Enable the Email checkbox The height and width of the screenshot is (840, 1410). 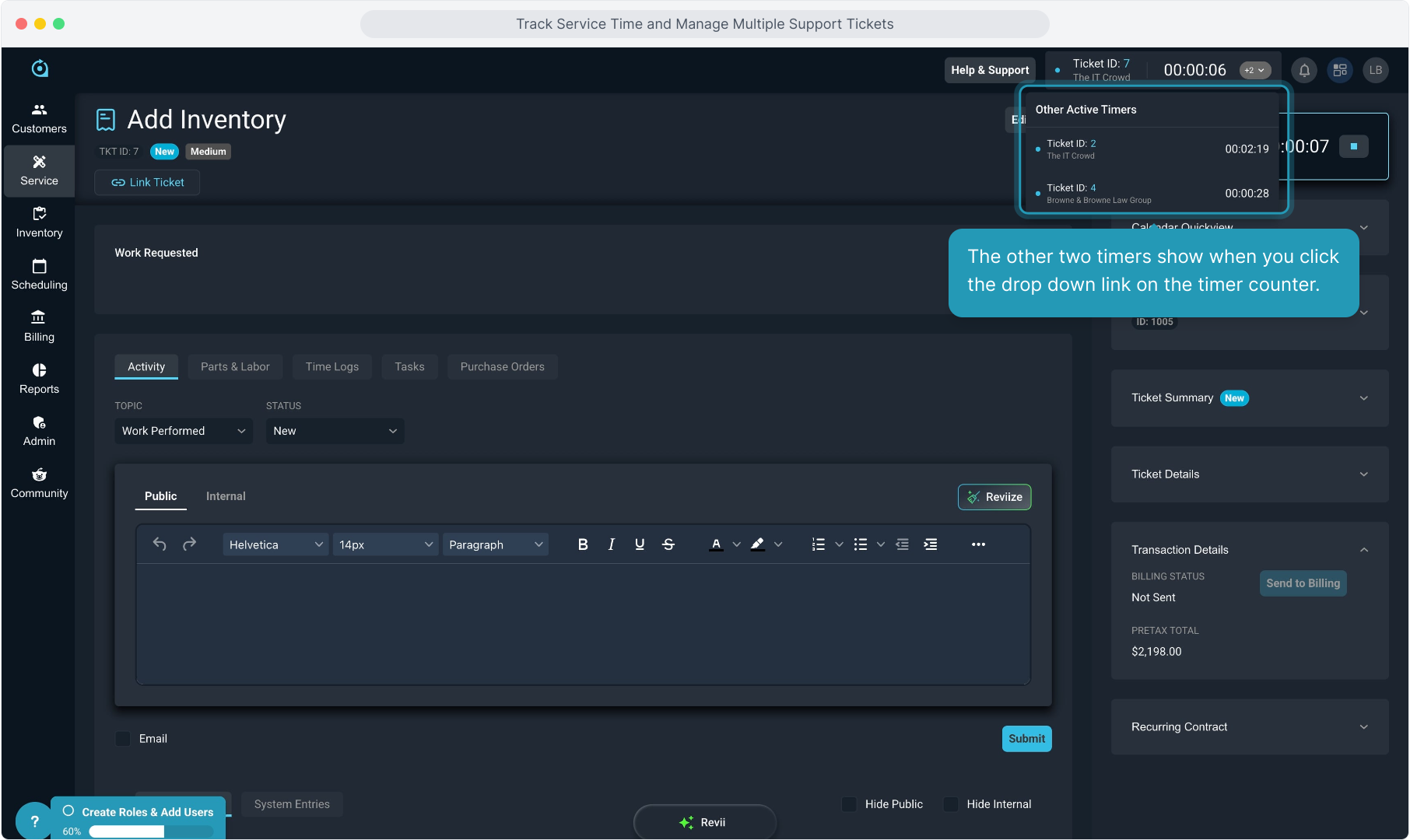pyautogui.click(x=123, y=739)
